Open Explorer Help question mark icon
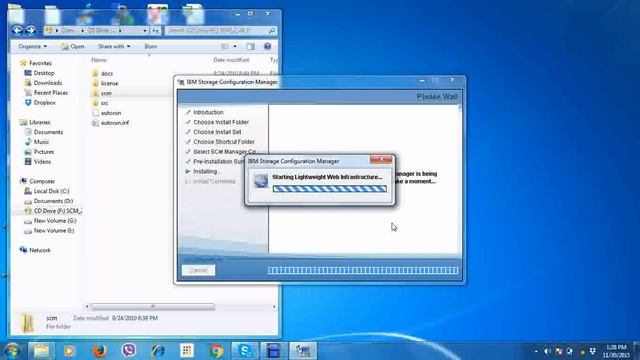Image resolution: width=640 pixels, height=360 pixels. [x=267, y=47]
